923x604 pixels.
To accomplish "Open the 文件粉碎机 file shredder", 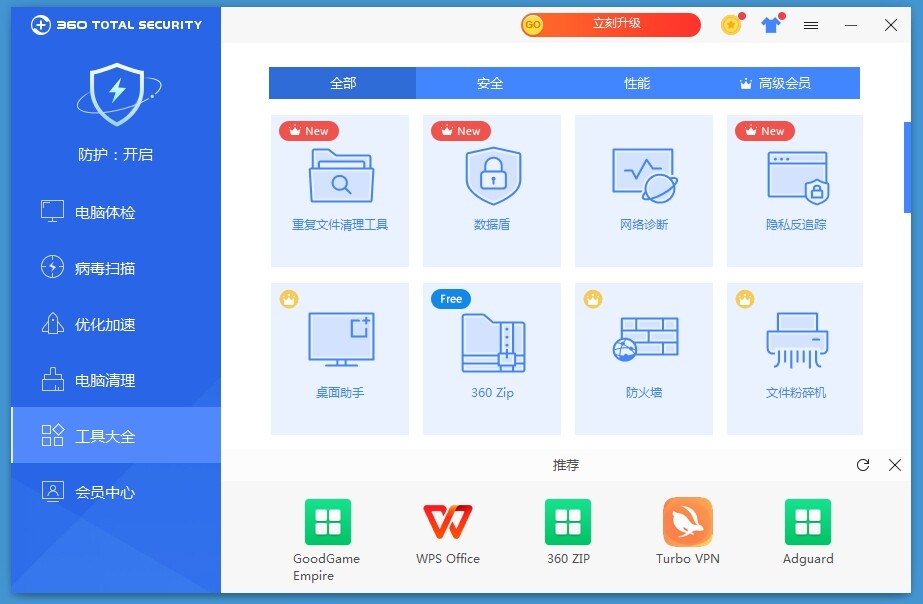I will 796,358.
